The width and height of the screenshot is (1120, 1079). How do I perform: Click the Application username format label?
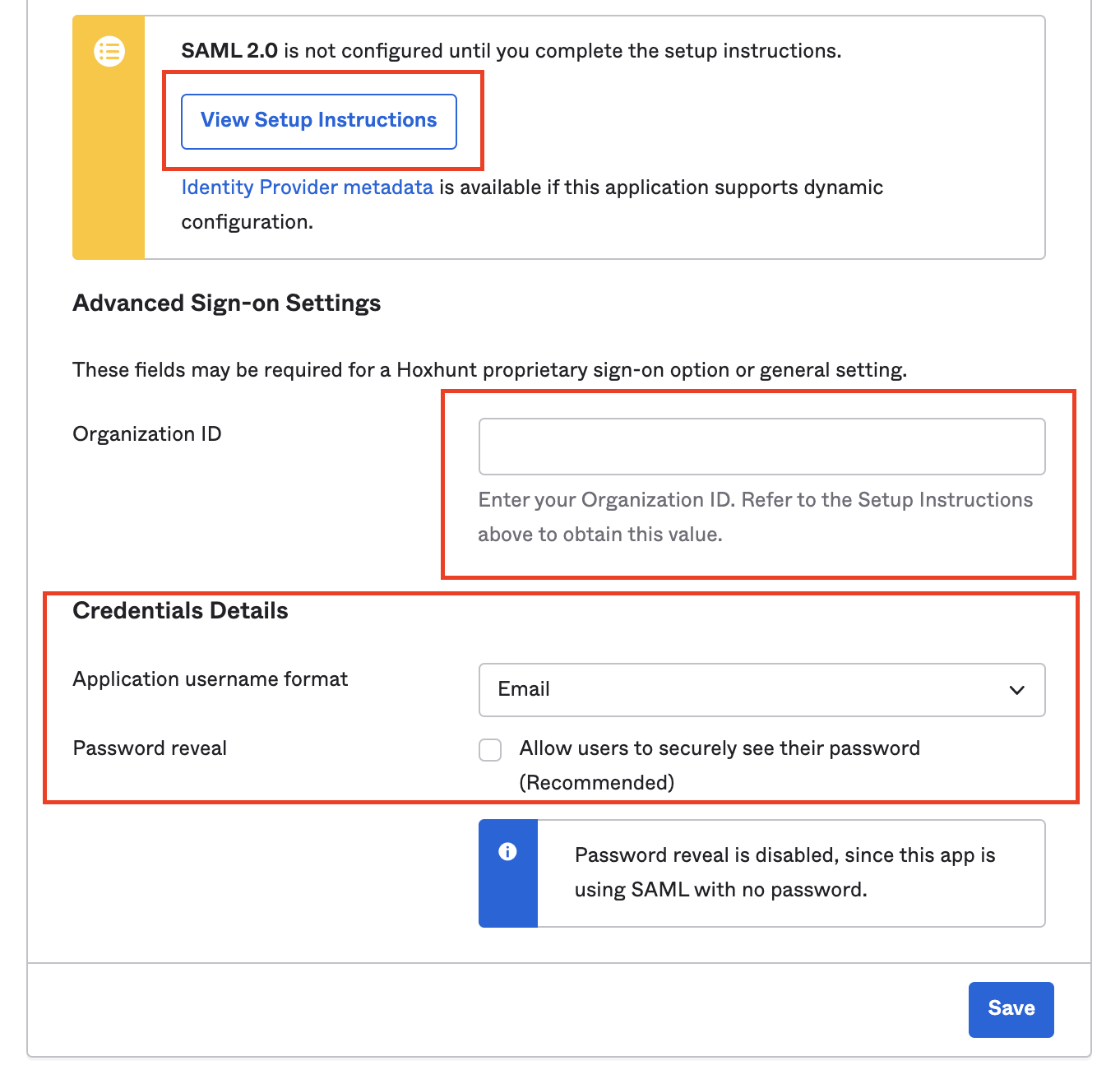(x=211, y=679)
